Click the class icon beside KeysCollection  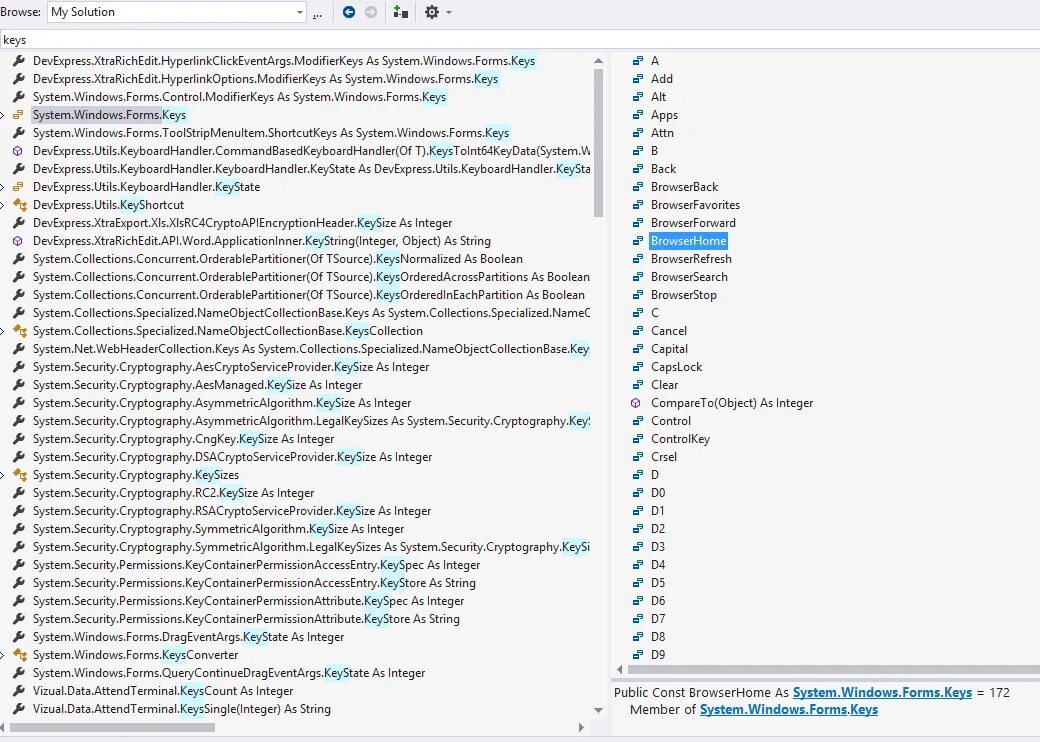pyautogui.click(x=19, y=331)
